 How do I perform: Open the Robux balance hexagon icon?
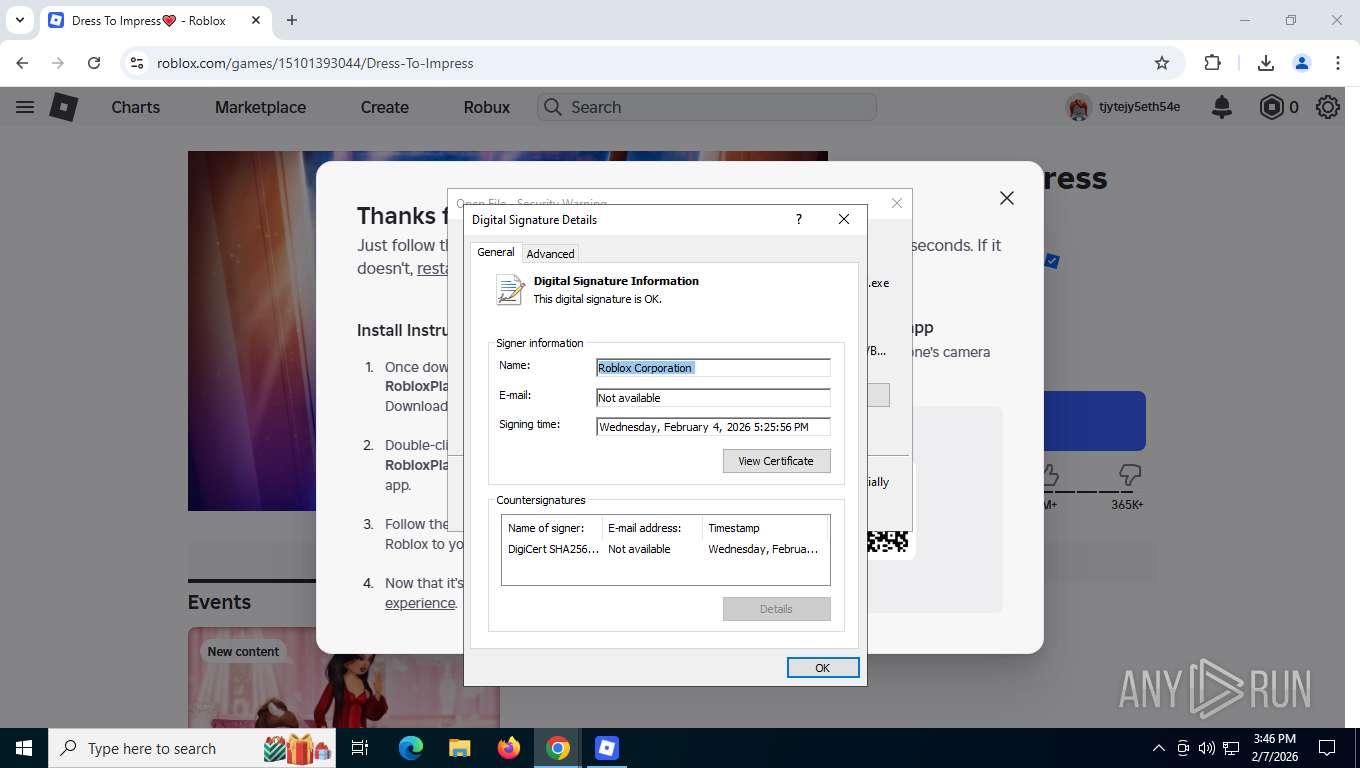[1271, 107]
